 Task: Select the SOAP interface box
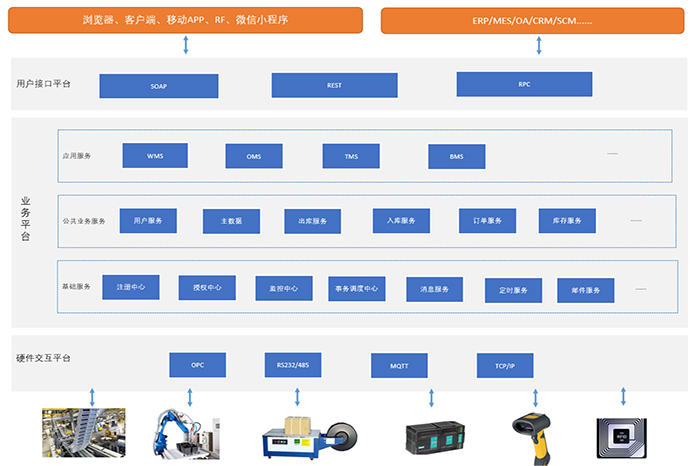pos(158,86)
